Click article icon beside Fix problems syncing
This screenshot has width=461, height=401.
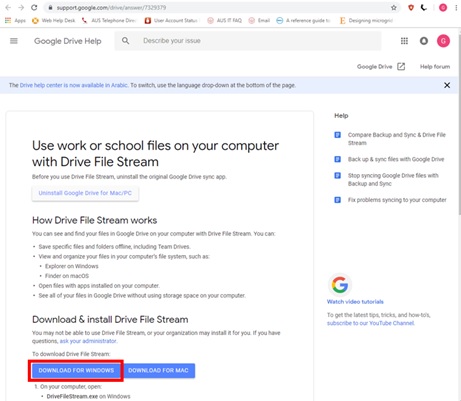[337, 200]
